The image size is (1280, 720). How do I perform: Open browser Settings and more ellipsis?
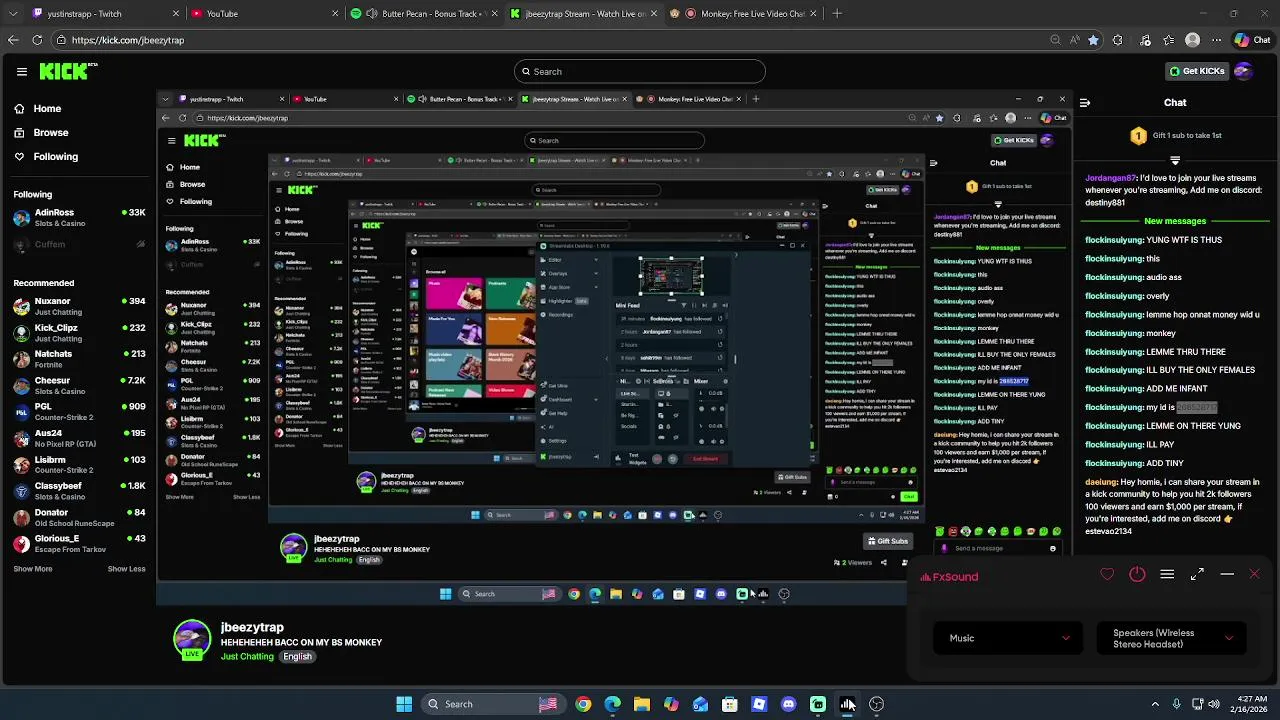[1216, 40]
